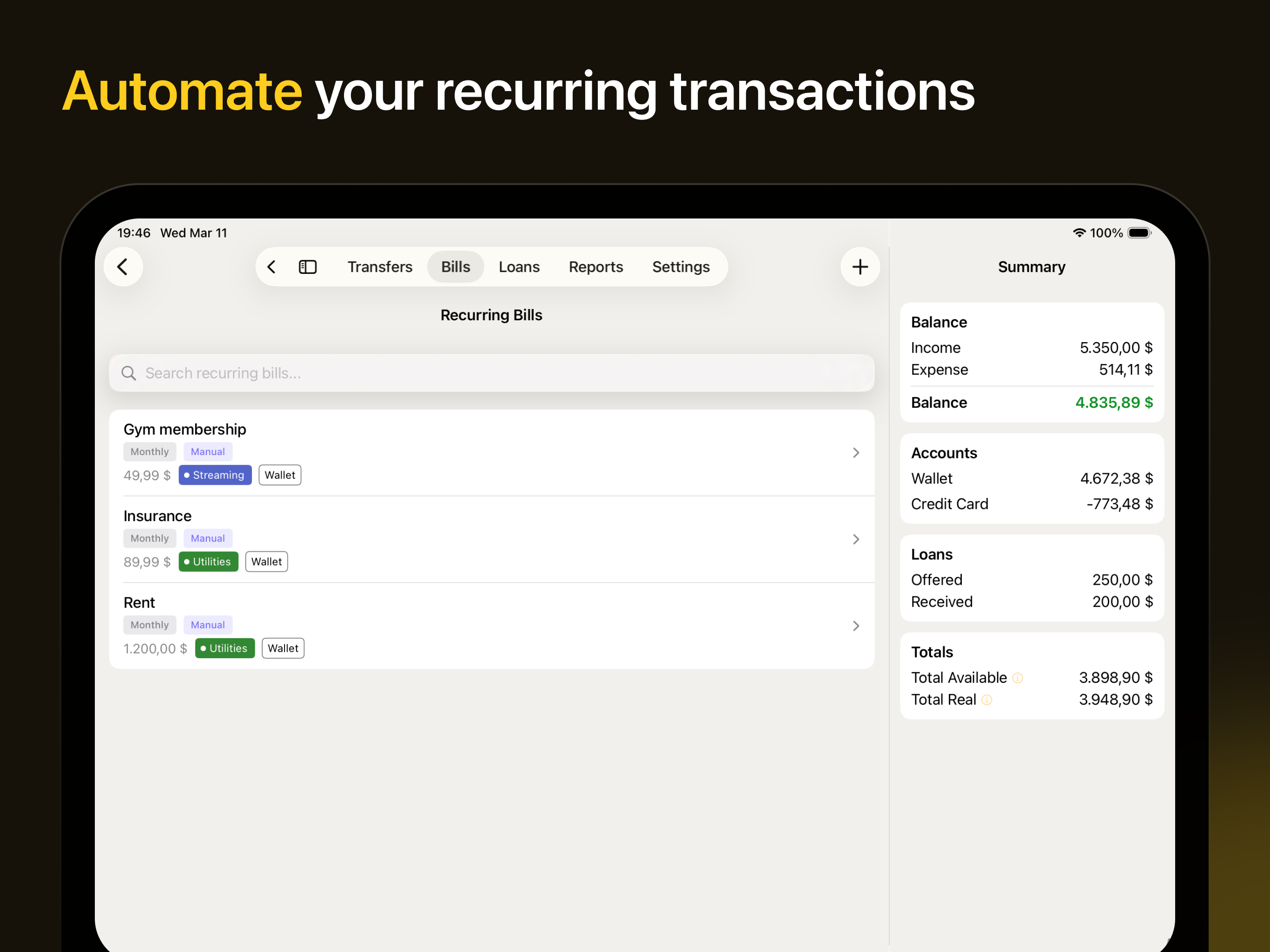Toggle the sidebar panel icon
The width and height of the screenshot is (1270, 952).
pos(308,267)
